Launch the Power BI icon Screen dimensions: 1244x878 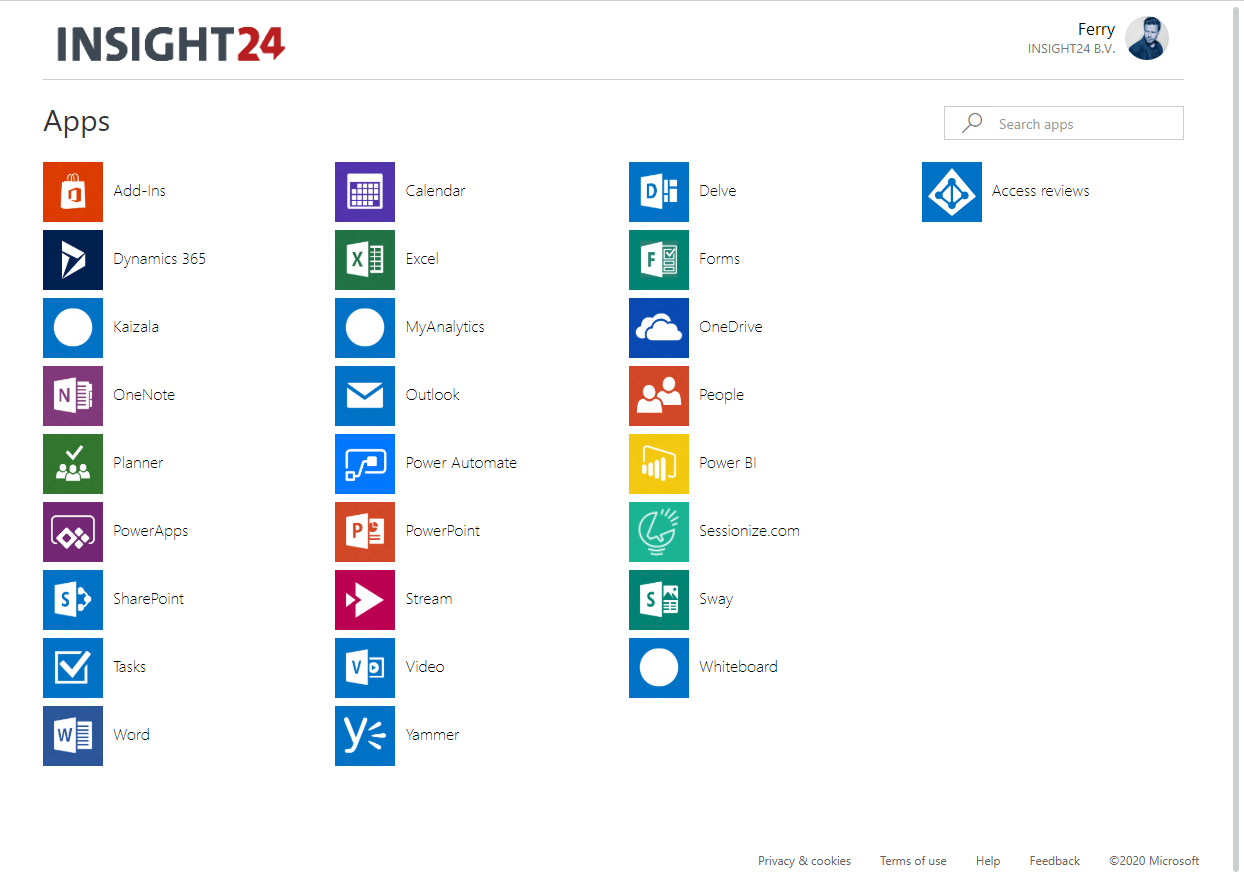tap(659, 464)
